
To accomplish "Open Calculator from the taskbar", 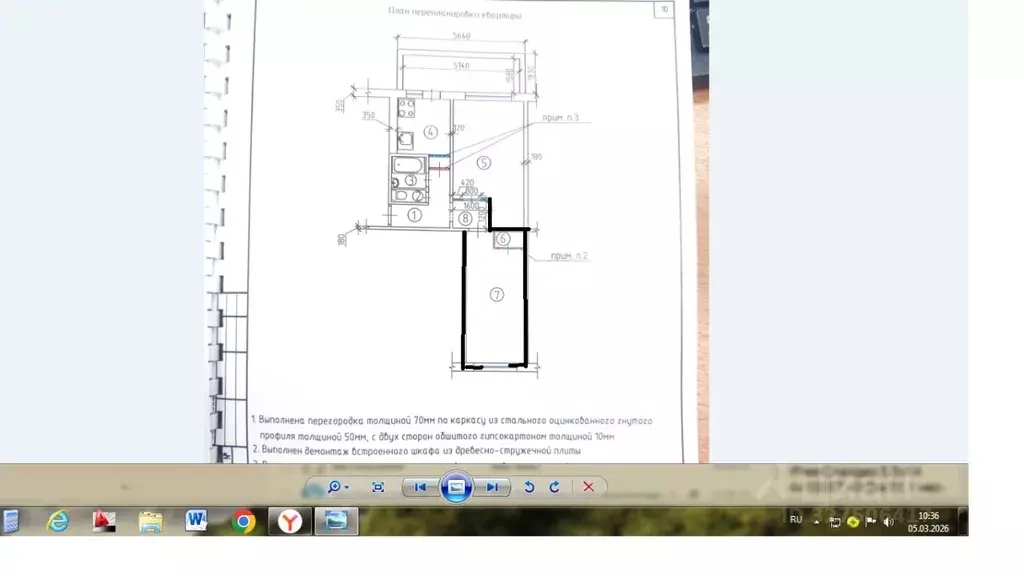I will click(11, 521).
